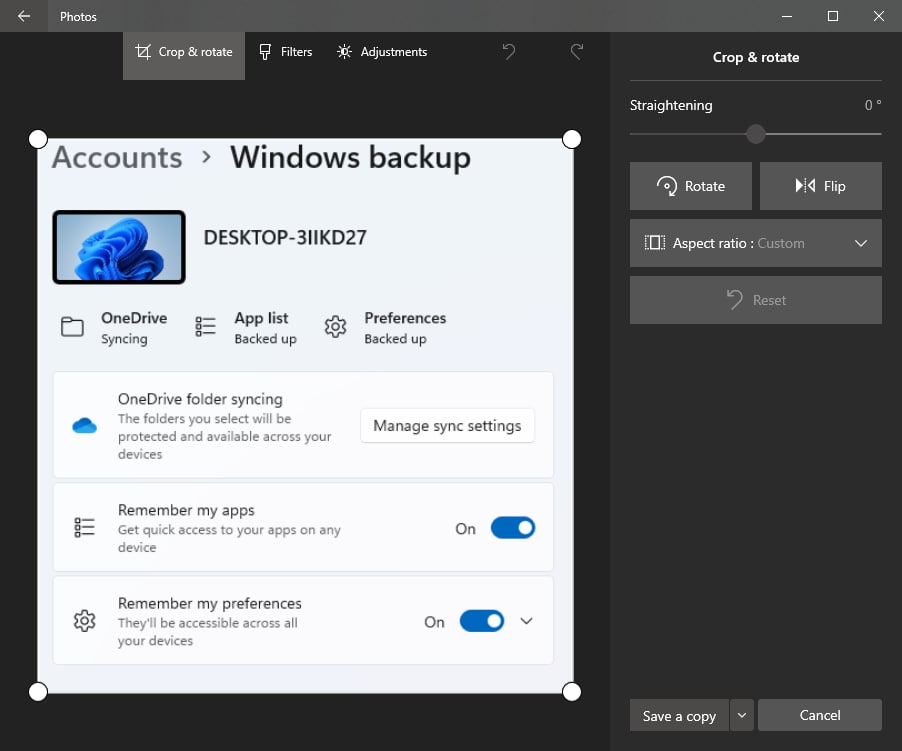Screen dimensions: 902x751
Task: Click the Preferences gear icon in image
Action: click(x=335, y=327)
